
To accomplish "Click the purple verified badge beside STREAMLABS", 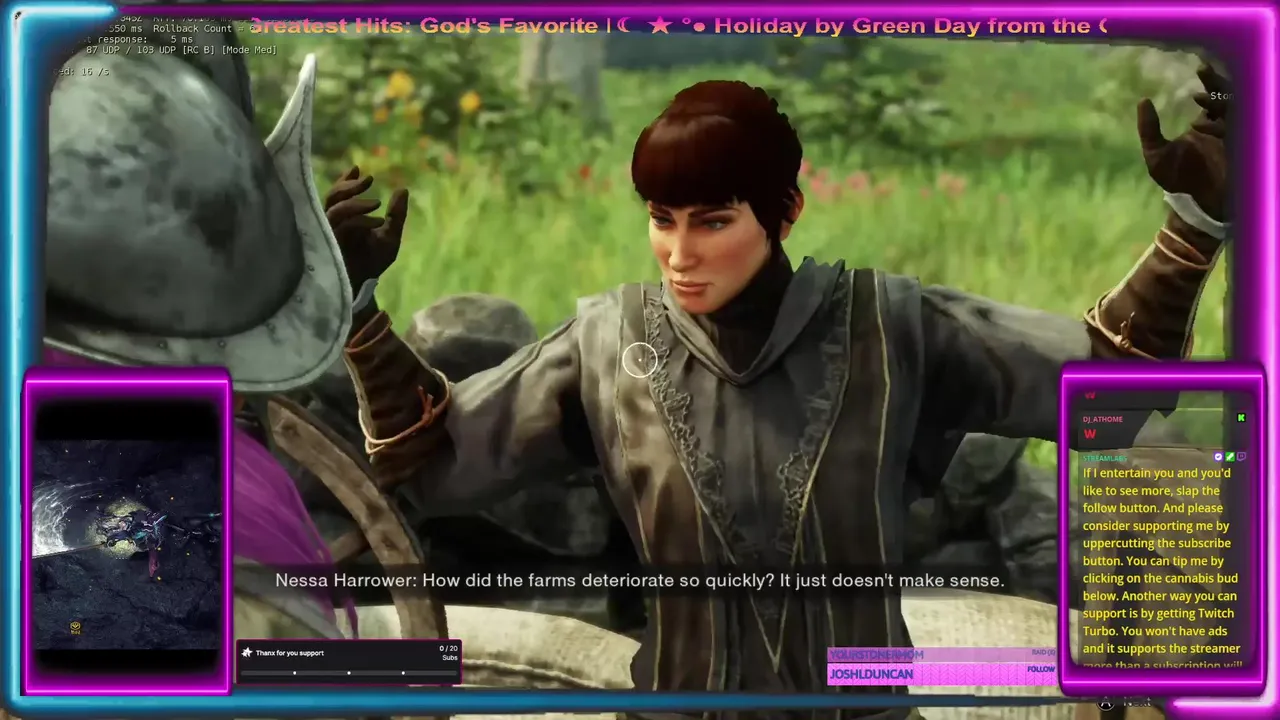I will tap(1218, 457).
